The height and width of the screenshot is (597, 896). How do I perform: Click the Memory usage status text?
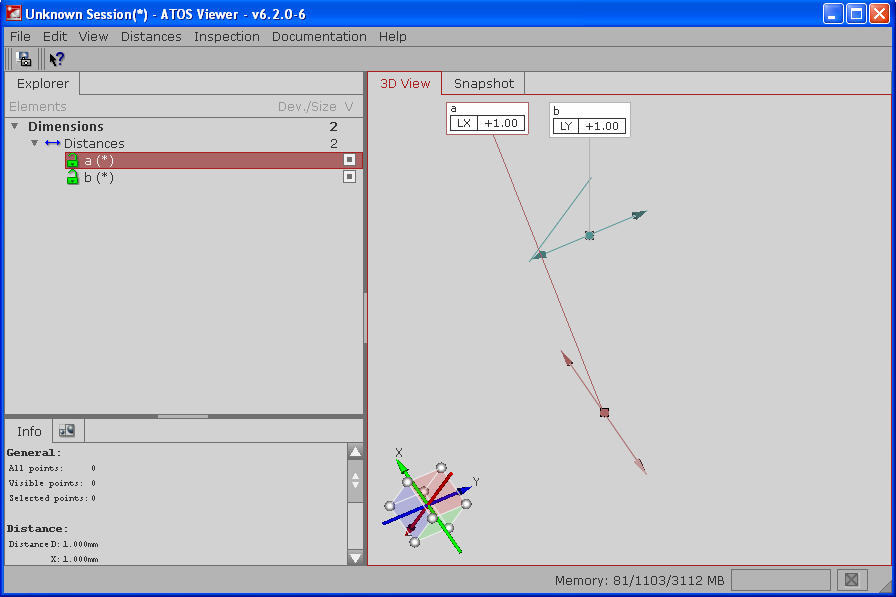click(639, 580)
